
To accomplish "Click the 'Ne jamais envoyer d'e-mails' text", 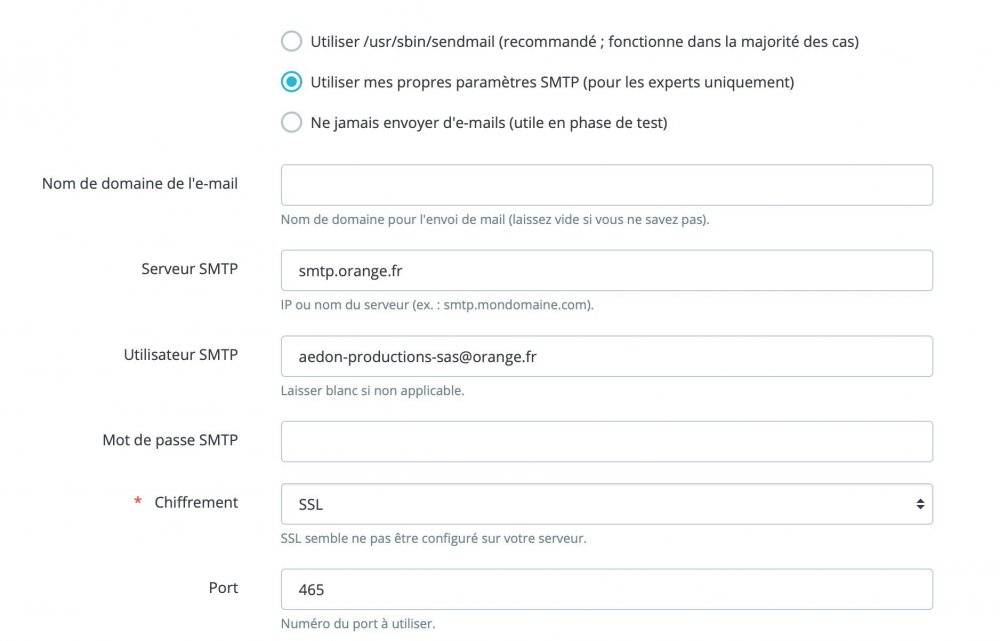I will point(488,123).
